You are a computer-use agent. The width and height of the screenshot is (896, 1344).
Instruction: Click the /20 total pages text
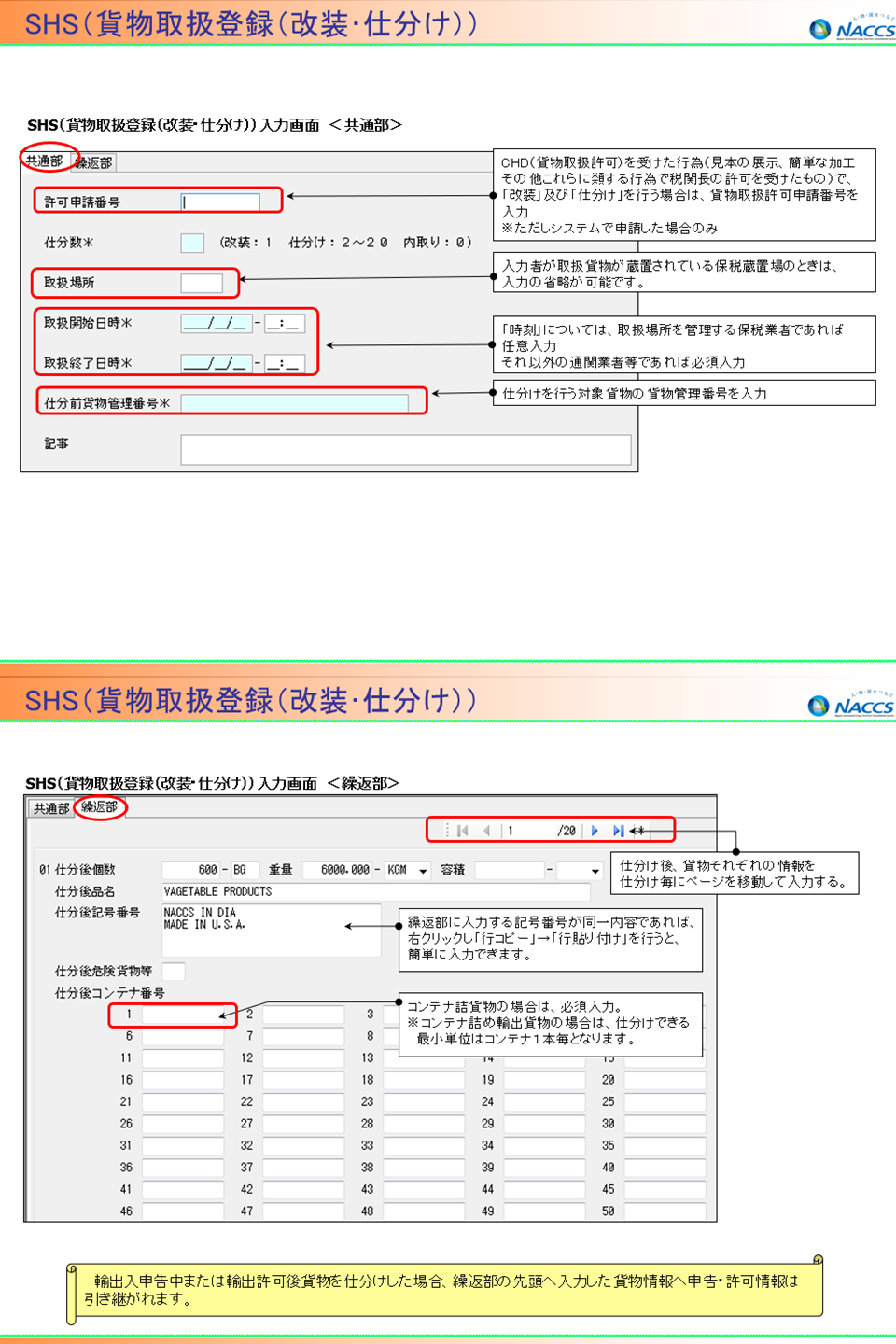(x=567, y=831)
